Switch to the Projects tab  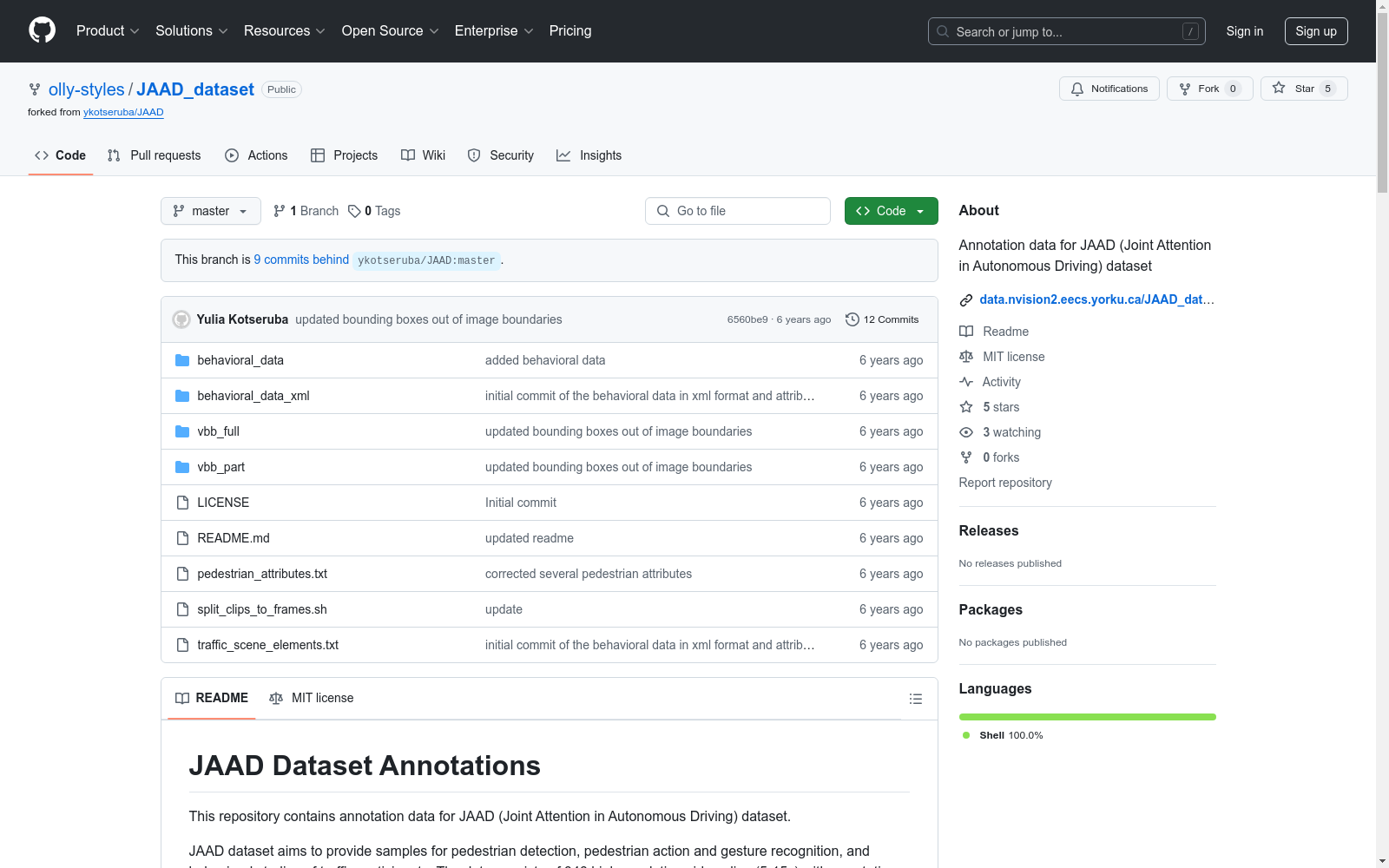[345, 155]
